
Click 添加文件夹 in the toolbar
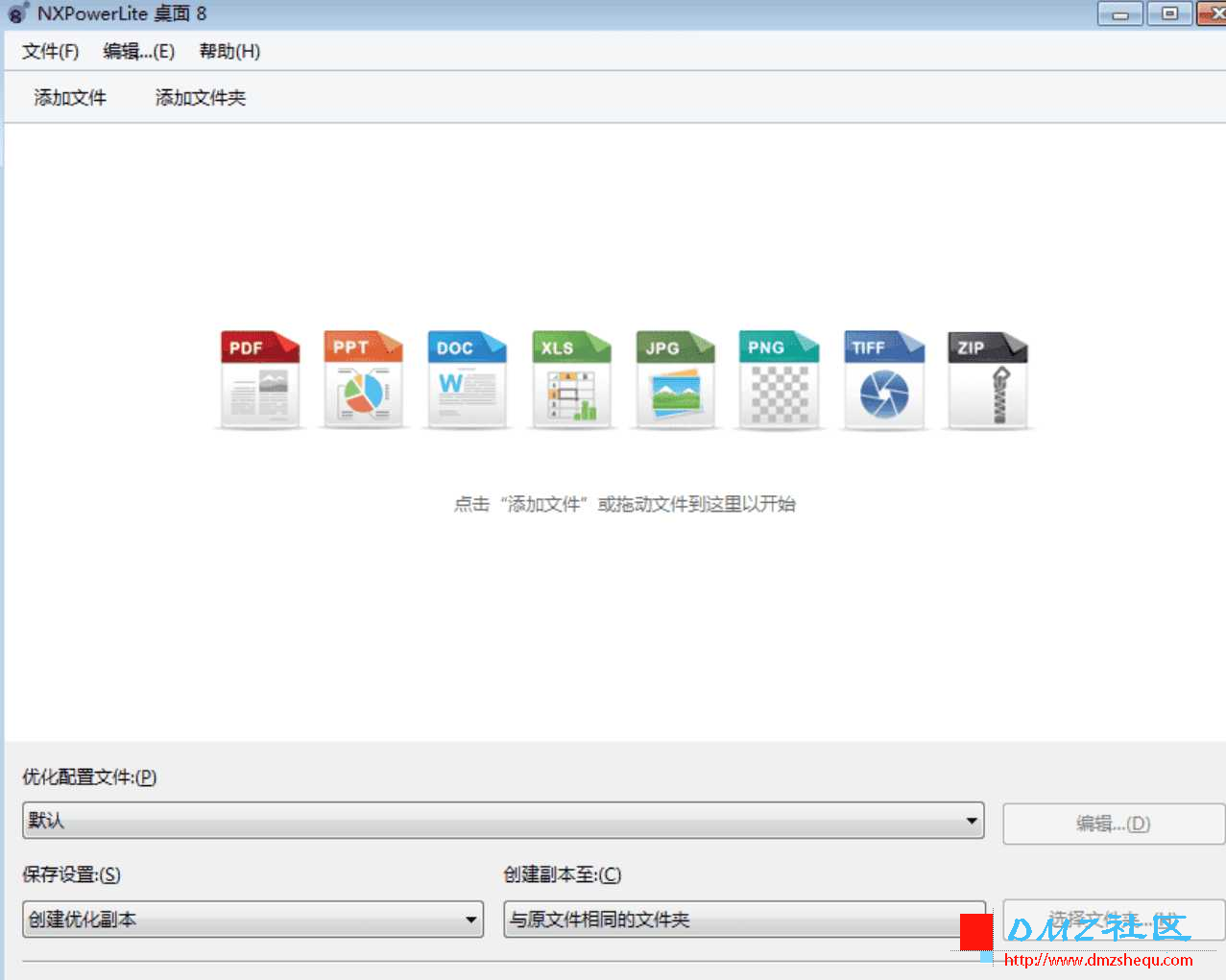[x=201, y=97]
